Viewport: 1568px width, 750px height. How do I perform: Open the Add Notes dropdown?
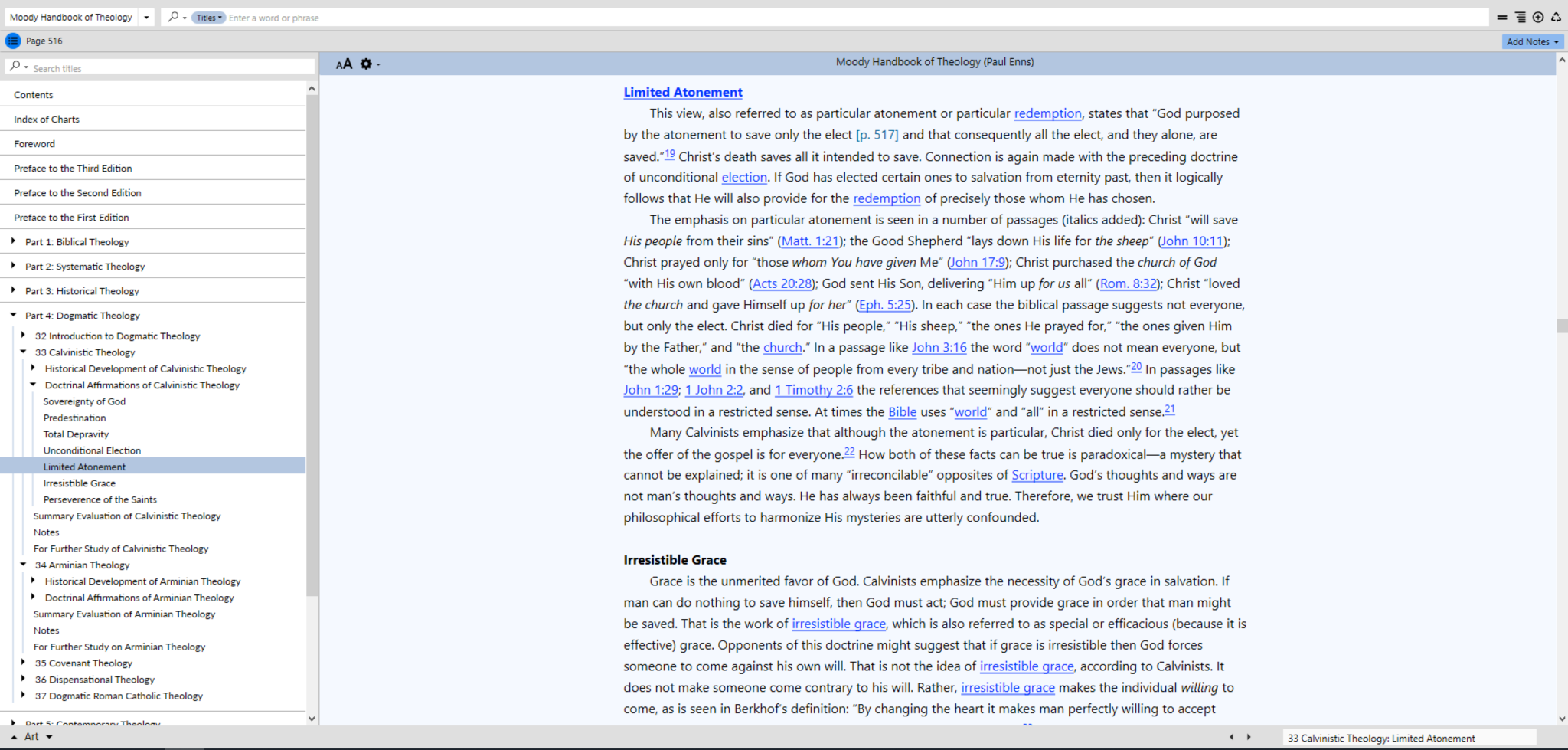click(x=1531, y=41)
